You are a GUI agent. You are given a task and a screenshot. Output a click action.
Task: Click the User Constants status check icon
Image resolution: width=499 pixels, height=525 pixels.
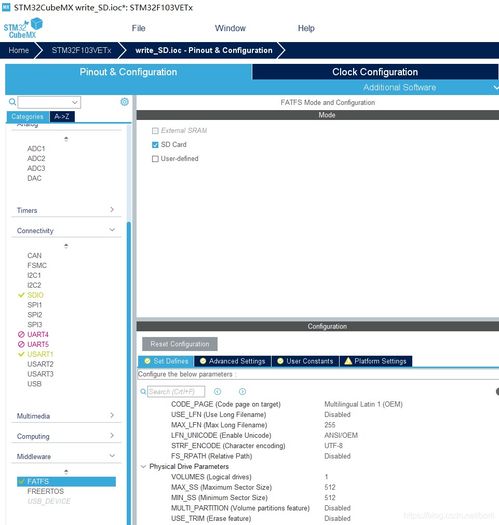(281, 361)
